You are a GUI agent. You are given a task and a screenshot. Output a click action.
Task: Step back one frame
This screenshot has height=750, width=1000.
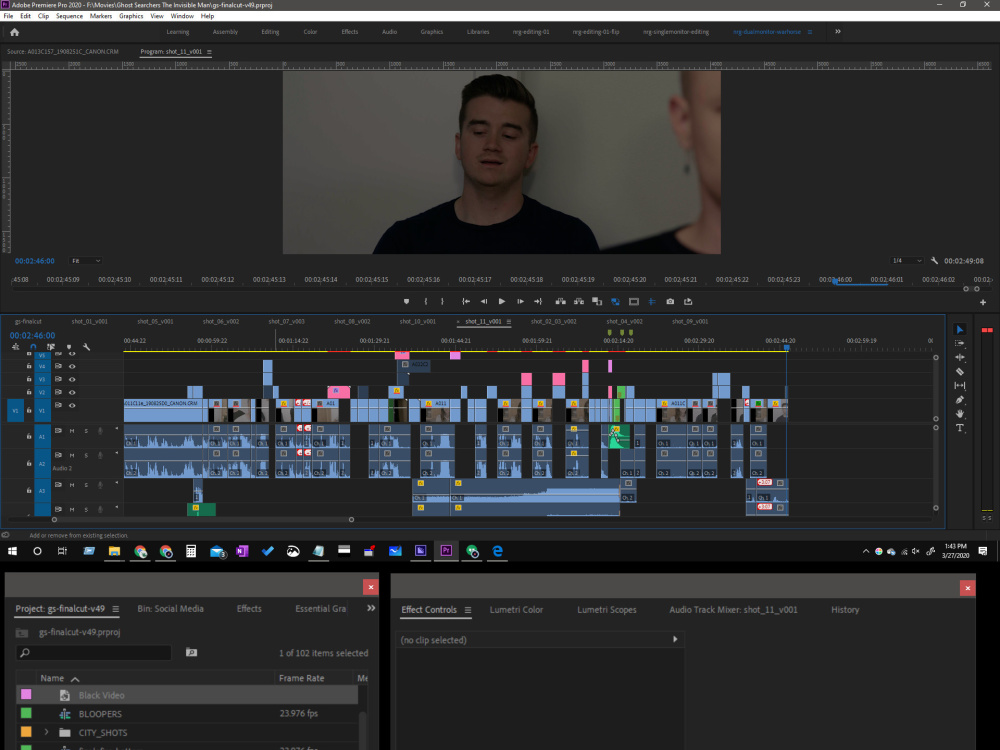pos(483,302)
